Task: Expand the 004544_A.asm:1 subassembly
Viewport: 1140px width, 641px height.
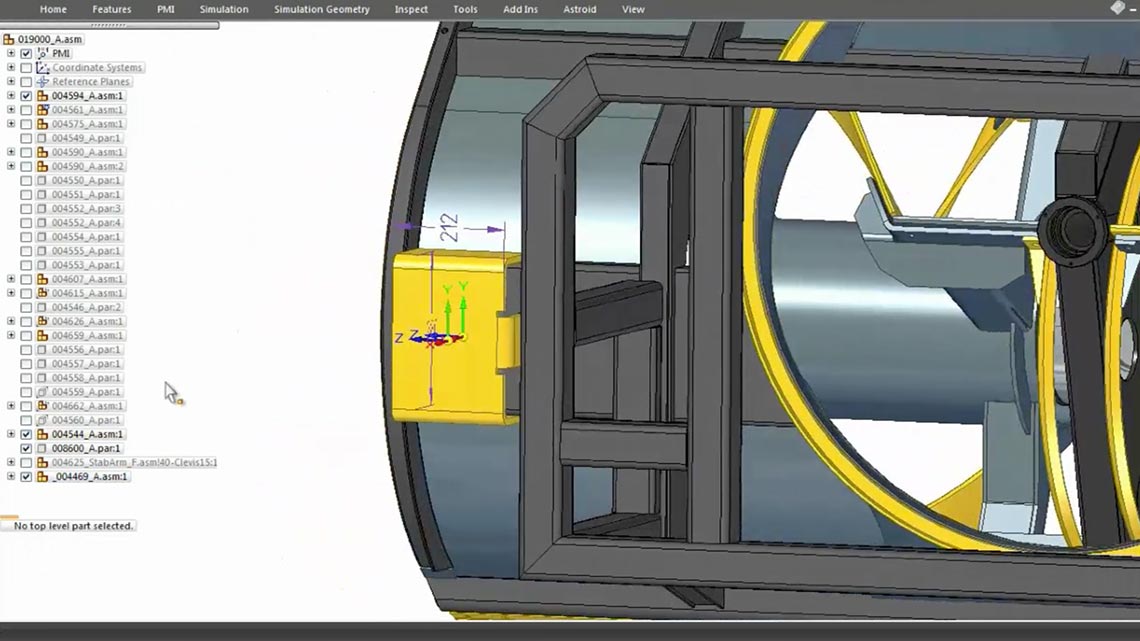Action: coord(11,435)
